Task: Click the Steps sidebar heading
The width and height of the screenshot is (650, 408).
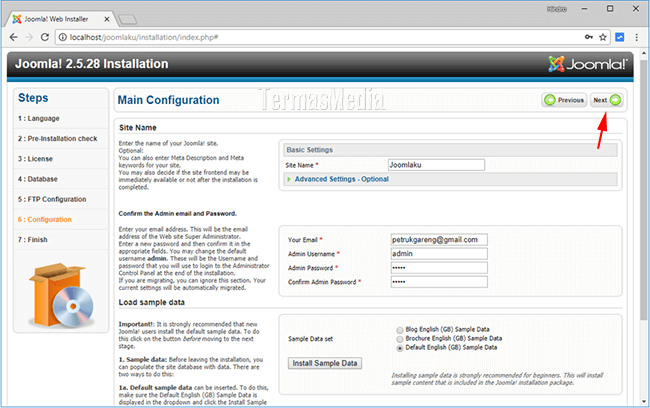Action: [x=33, y=98]
